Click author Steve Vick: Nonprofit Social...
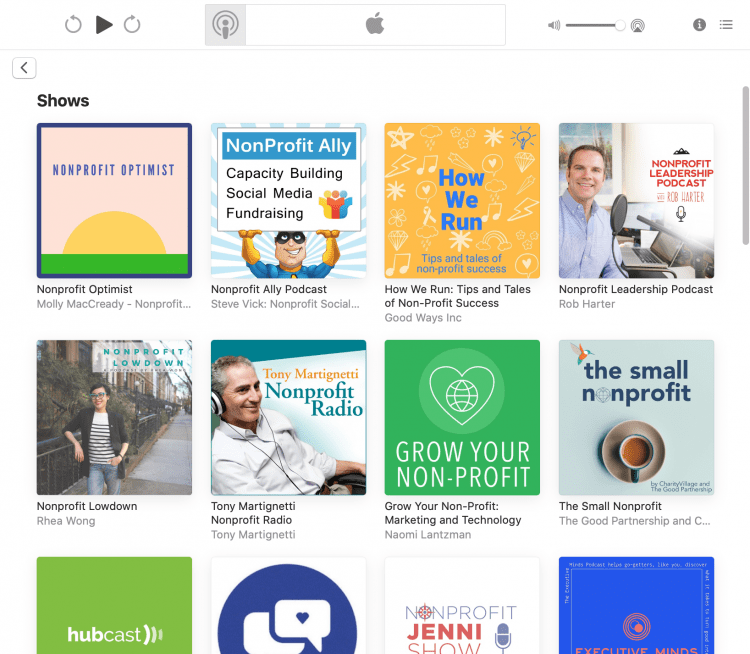 tap(285, 304)
